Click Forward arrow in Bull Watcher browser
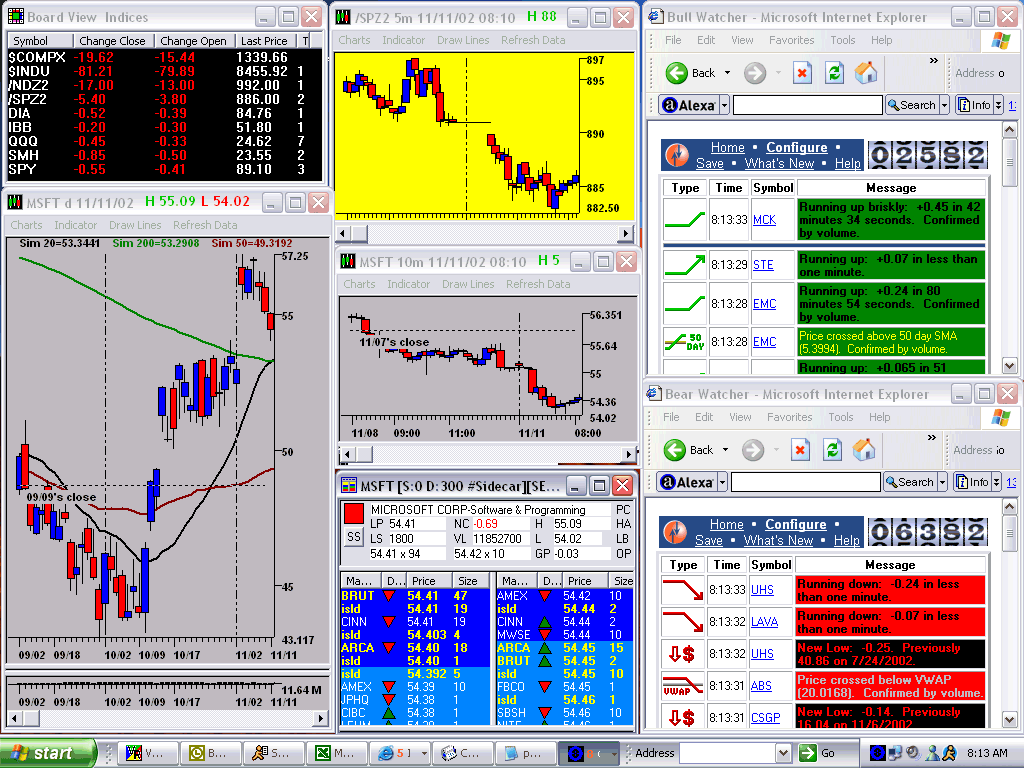The image size is (1024, 768). pos(755,72)
